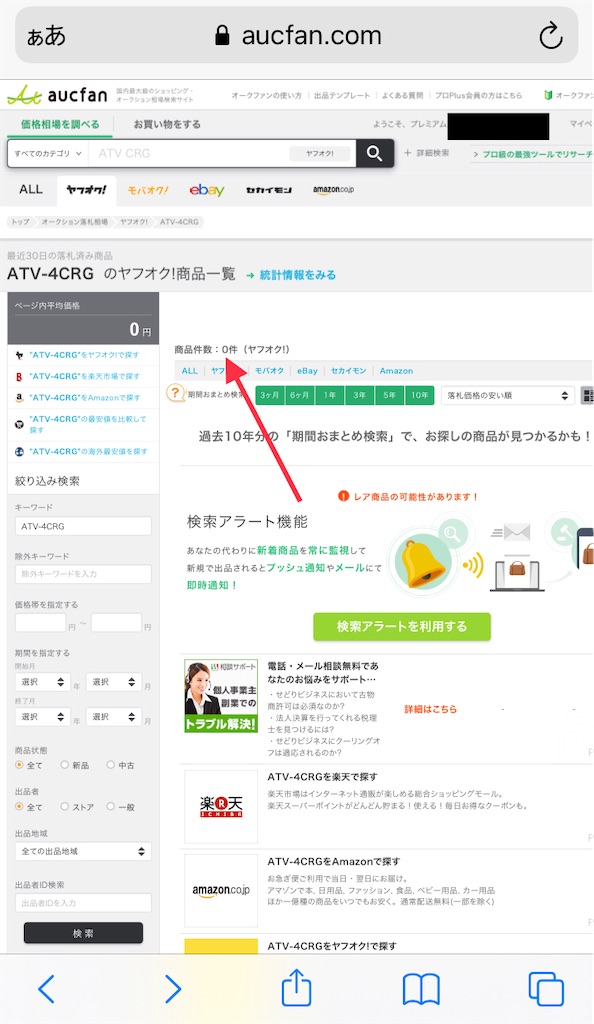594x1024 pixels.
Task: Open the 開始月 year dropdown
Action: pos(42,682)
